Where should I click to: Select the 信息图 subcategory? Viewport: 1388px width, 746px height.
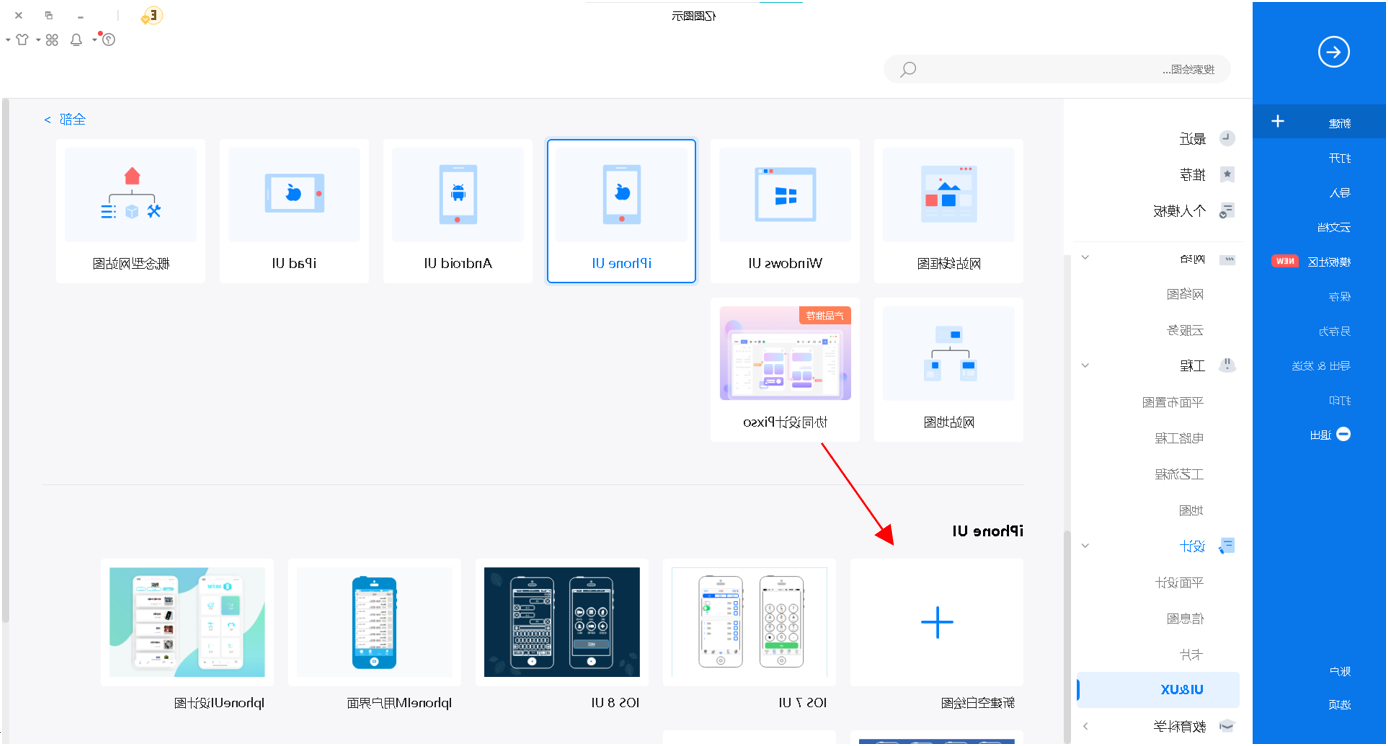click(x=1185, y=618)
